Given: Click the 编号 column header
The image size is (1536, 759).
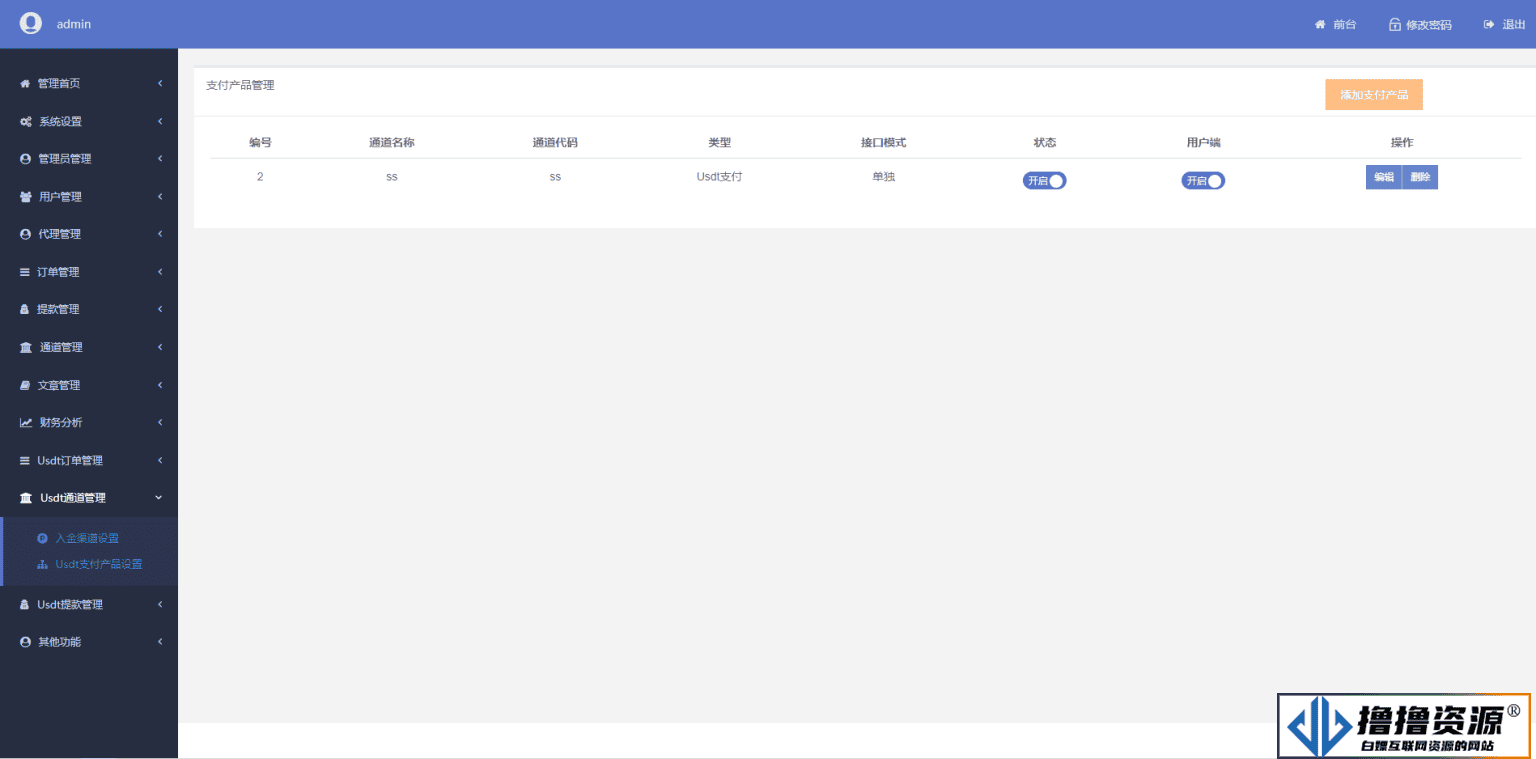Looking at the screenshot, I should (x=260, y=143).
